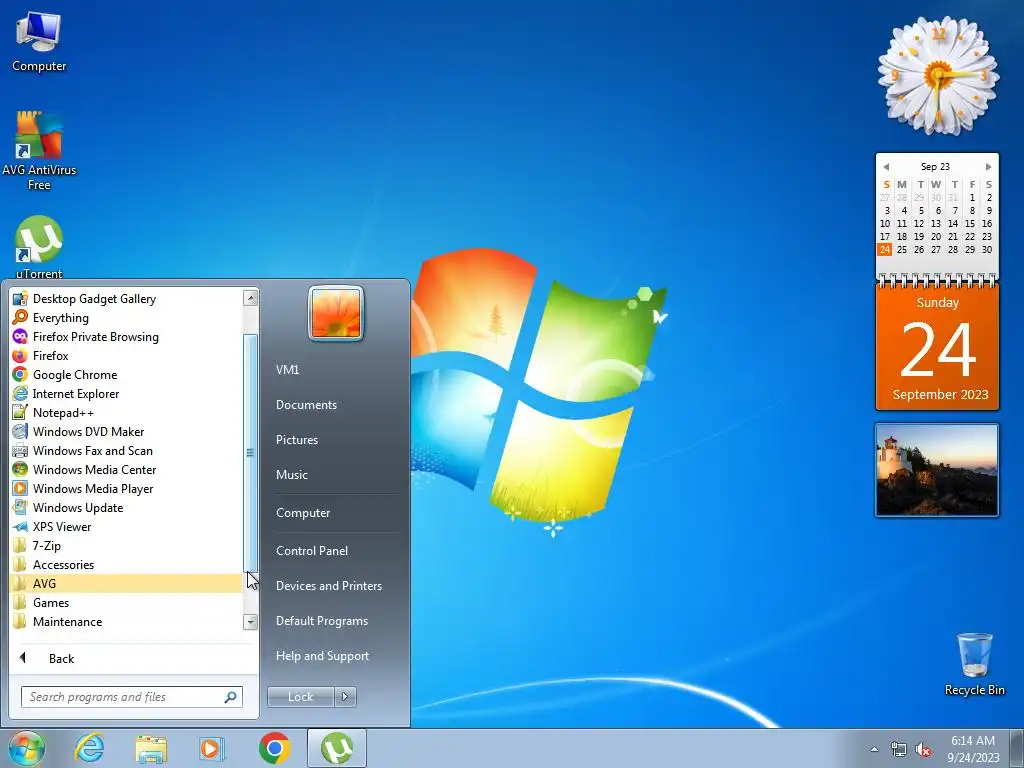The height and width of the screenshot is (768, 1024).
Task: Click the muted volume tray icon
Action: [x=923, y=750]
